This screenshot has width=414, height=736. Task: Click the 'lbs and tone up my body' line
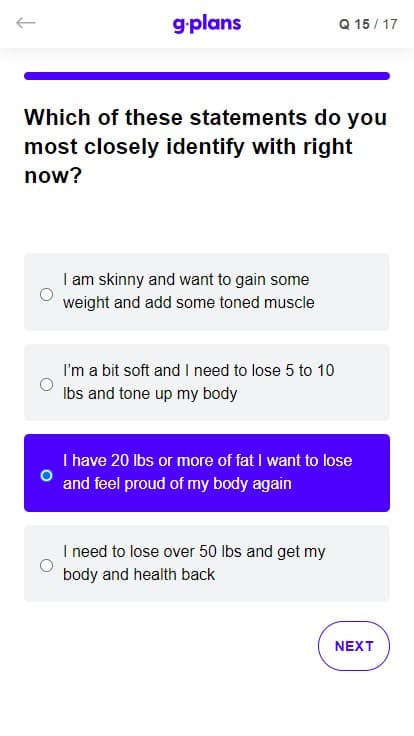[x=150, y=393]
